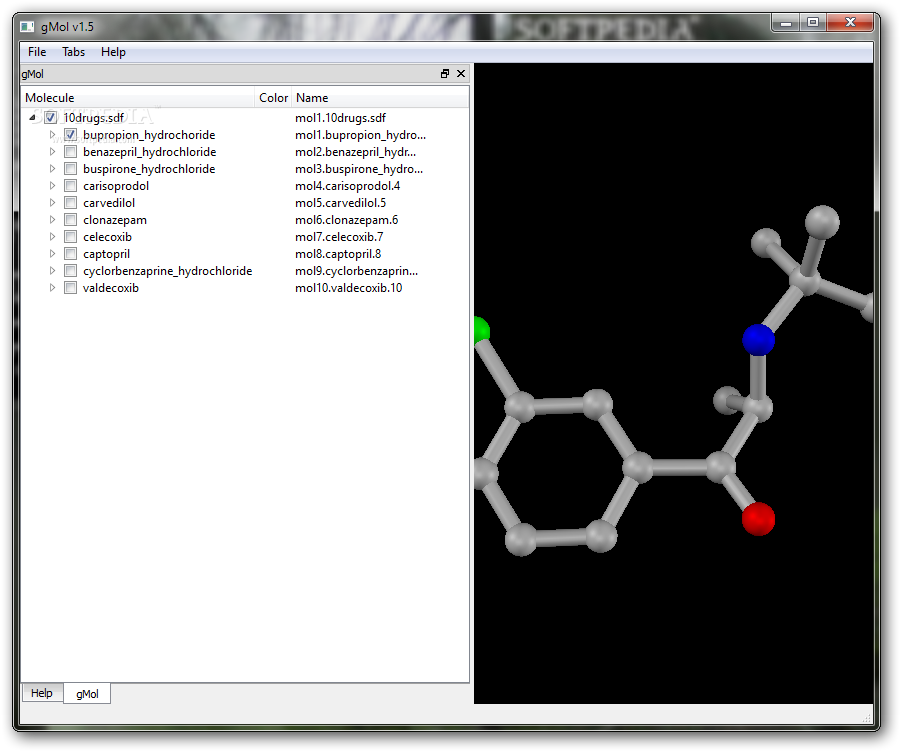Screen dimensions: 901x752
Task: Expand the celecoxib node
Action: coord(52,237)
